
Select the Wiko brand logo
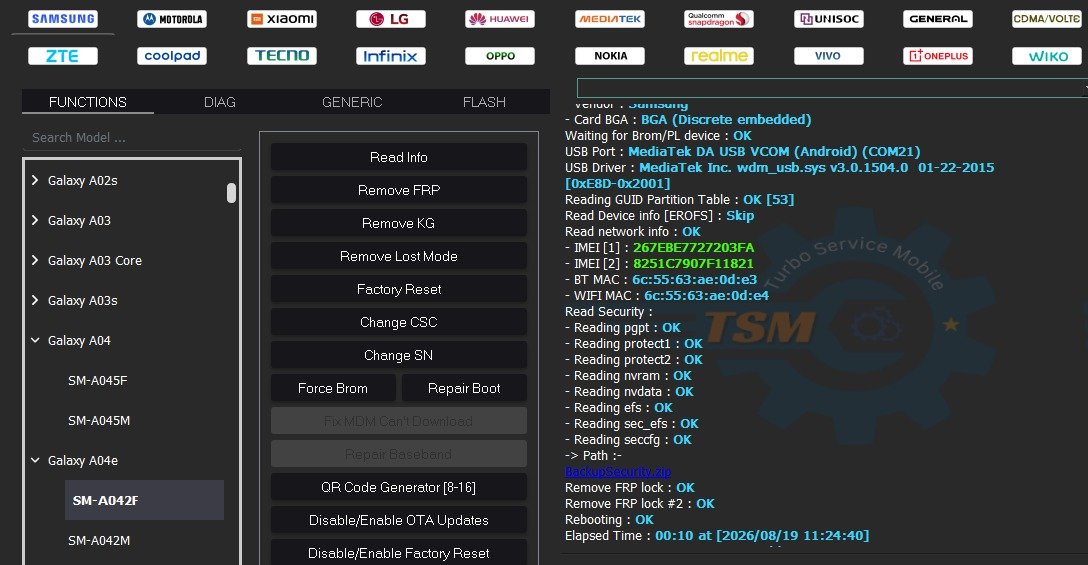point(1046,56)
